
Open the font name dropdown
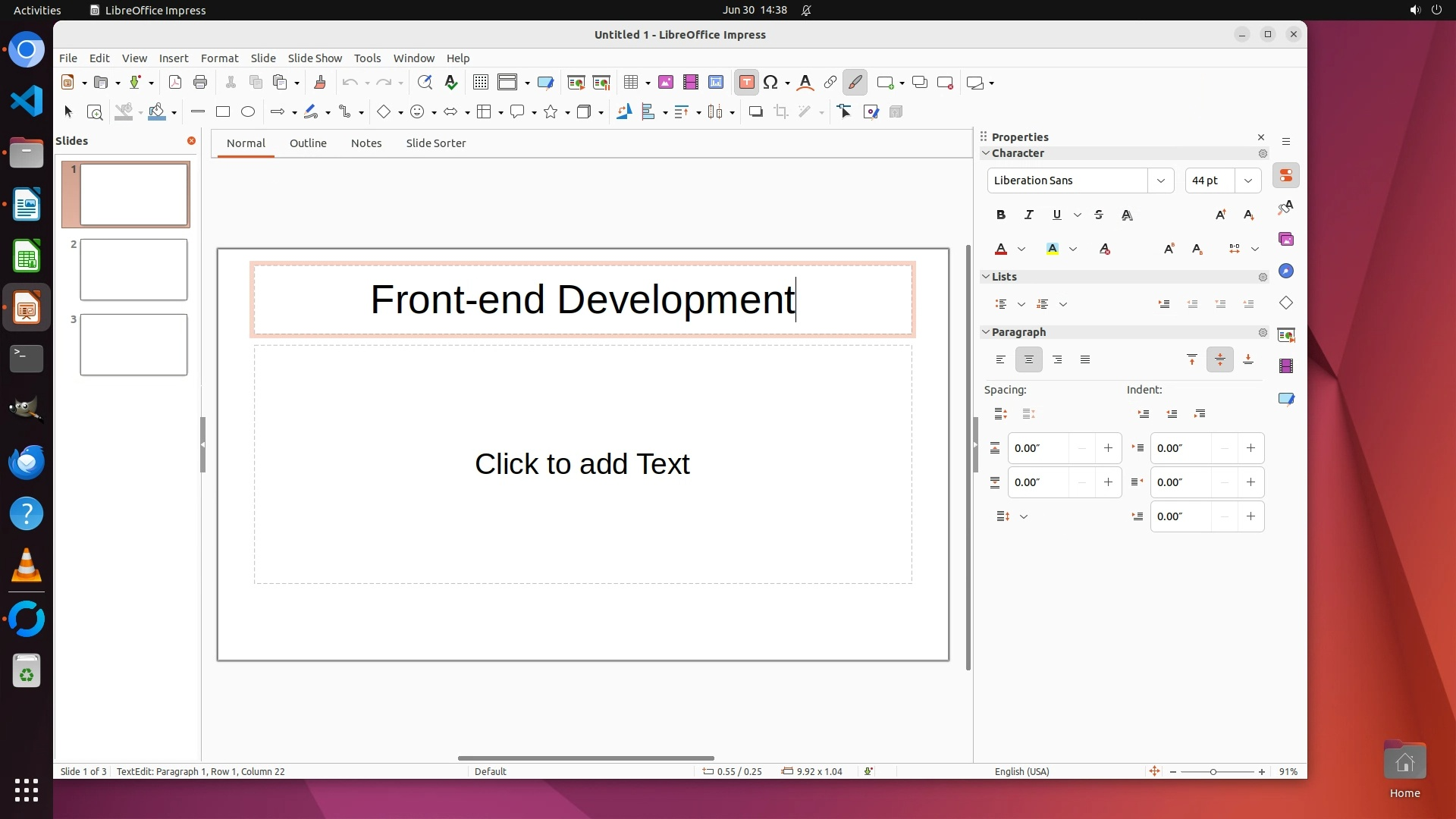(x=1160, y=180)
